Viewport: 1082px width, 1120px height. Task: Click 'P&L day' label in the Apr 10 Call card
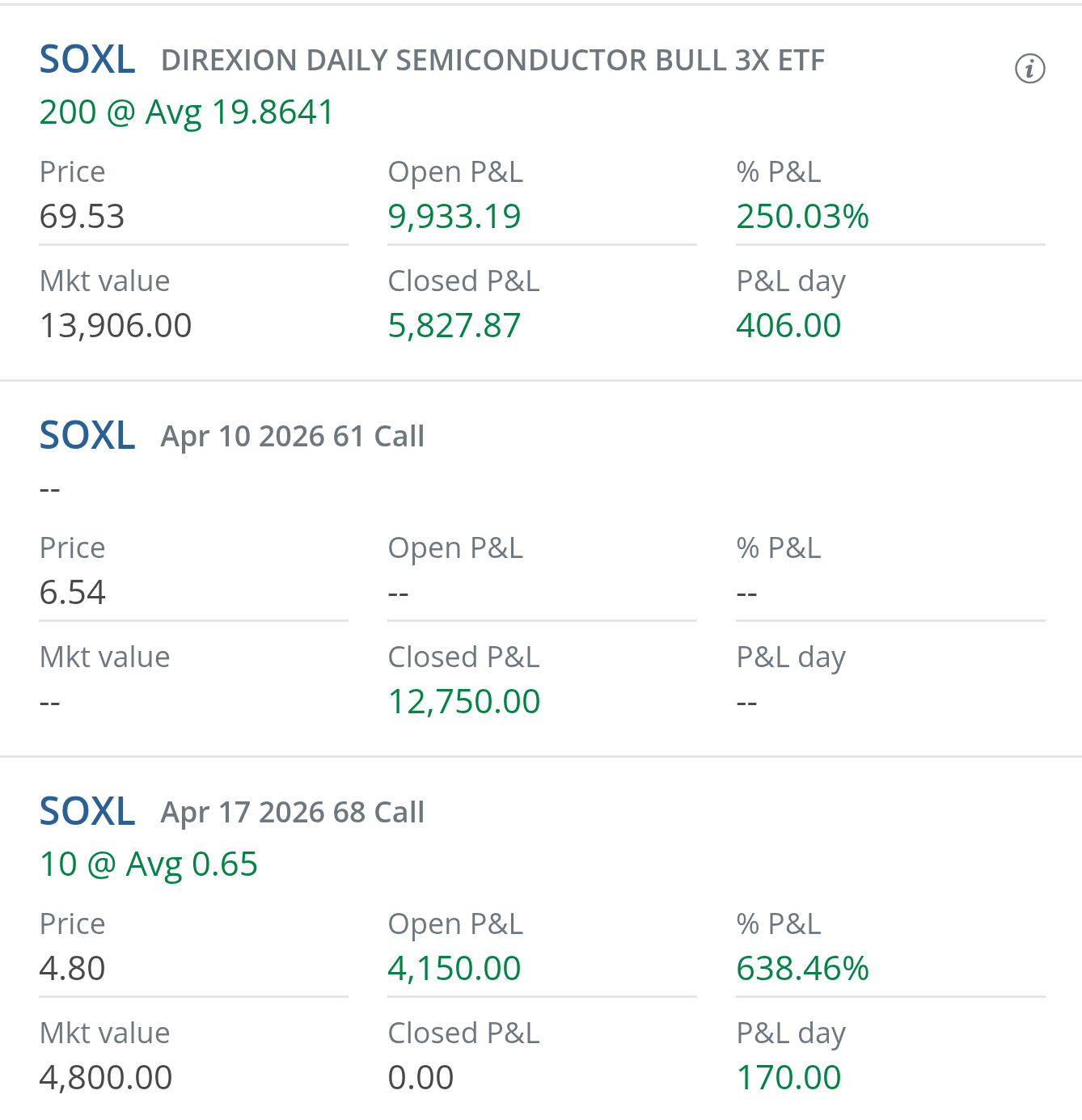(x=792, y=658)
